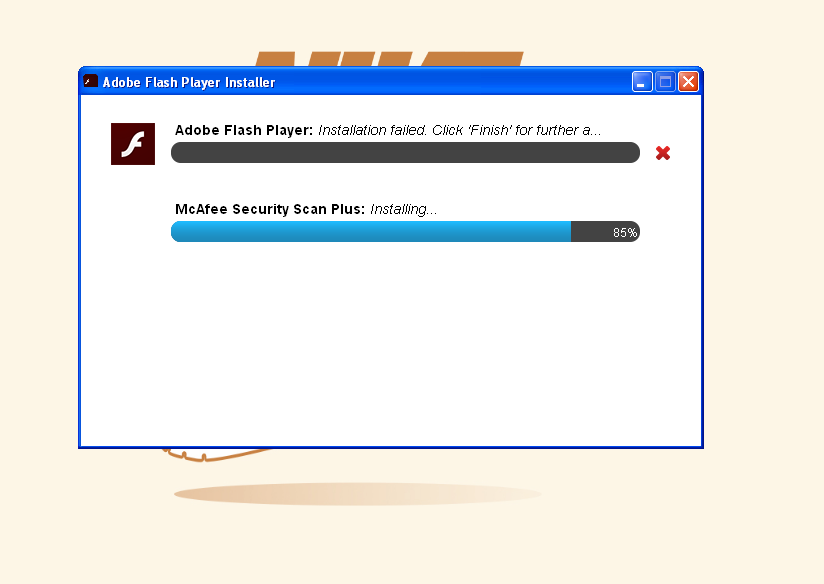Image resolution: width=824 pixels, height=584 pixels.
Task: Maximize the installer window
Action: pyautogui.click(x=665, y=82)
